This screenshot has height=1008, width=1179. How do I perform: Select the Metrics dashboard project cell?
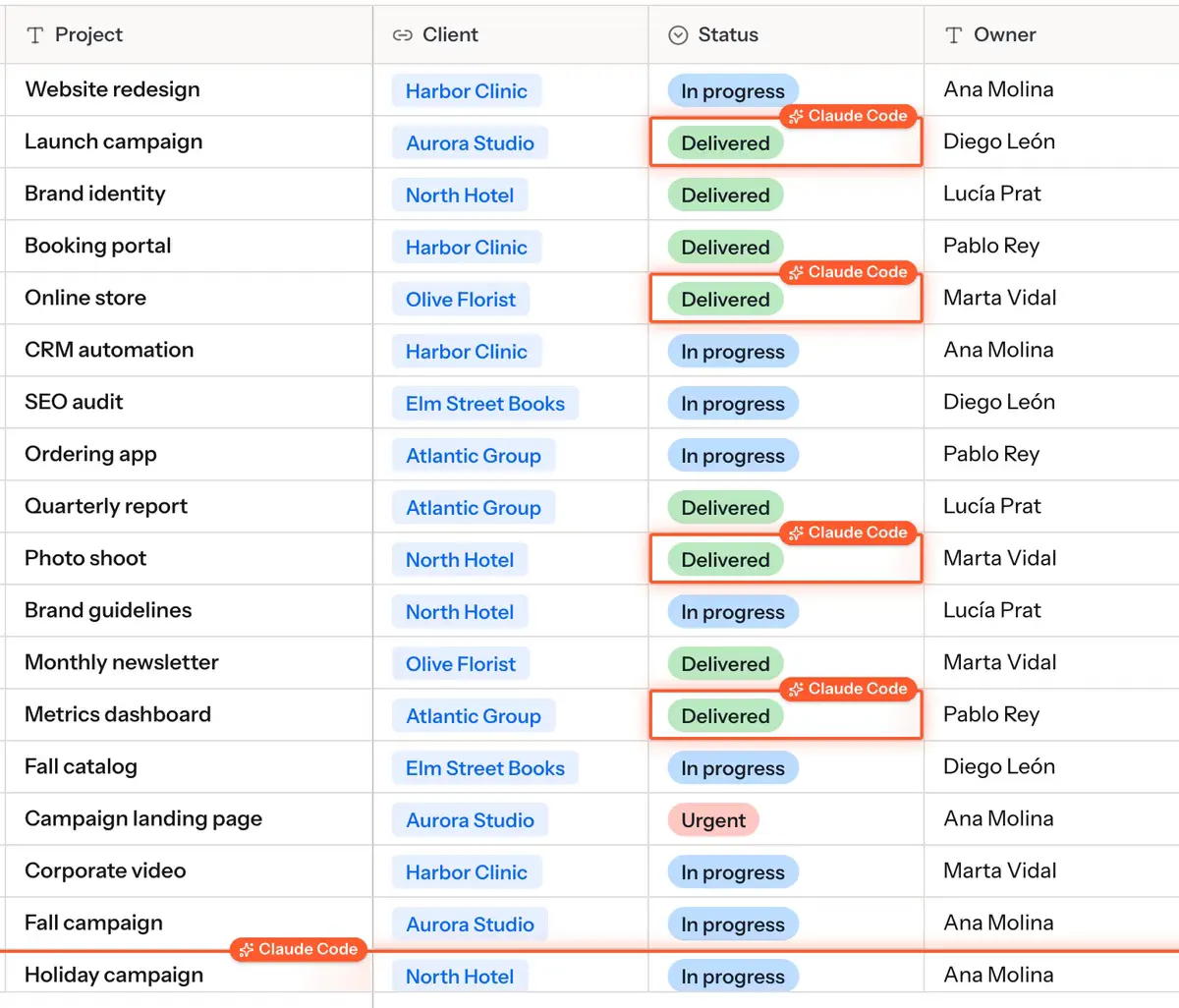click(x=189, y=715)
